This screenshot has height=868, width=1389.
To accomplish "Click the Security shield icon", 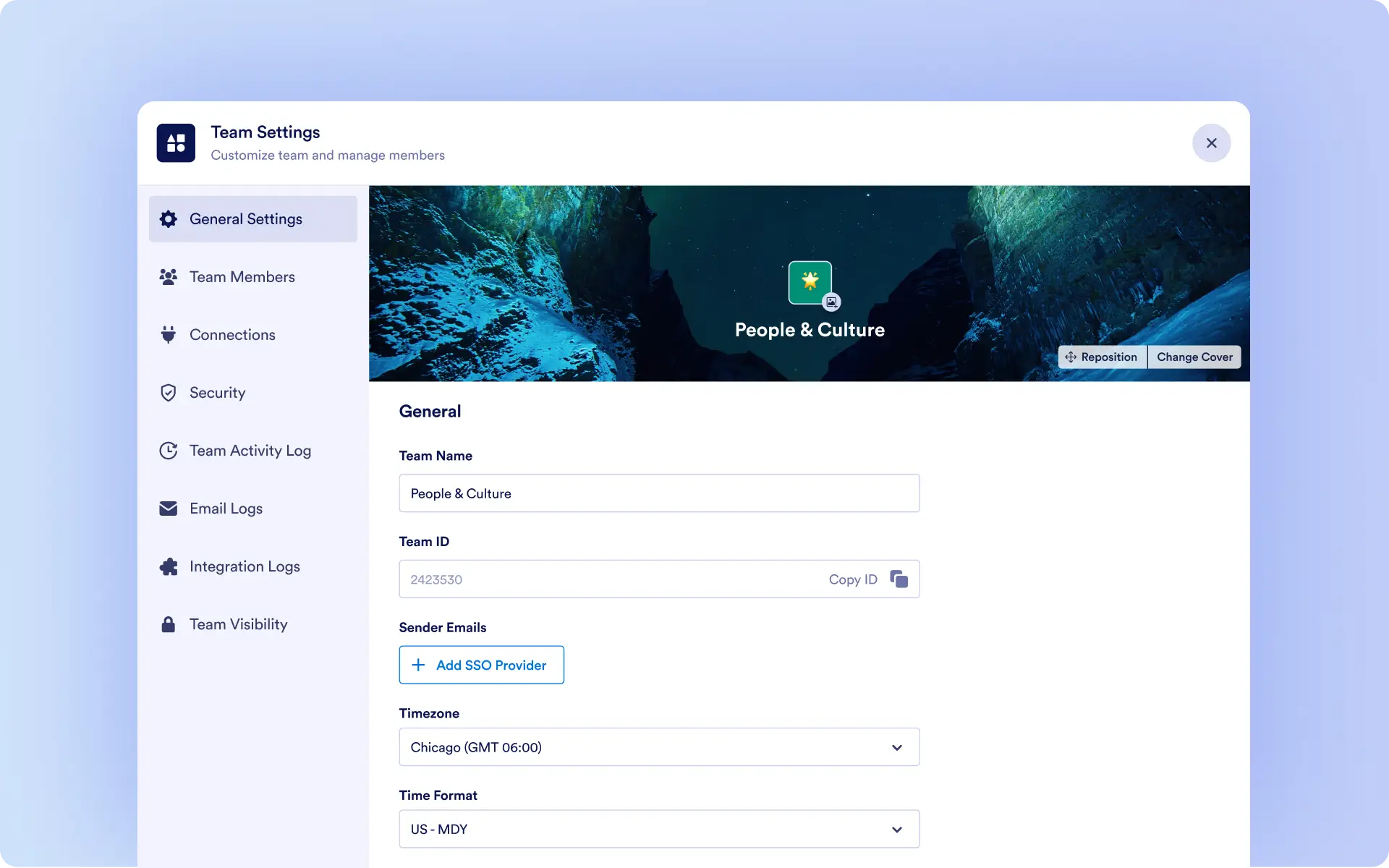I will tap(169, 393).
